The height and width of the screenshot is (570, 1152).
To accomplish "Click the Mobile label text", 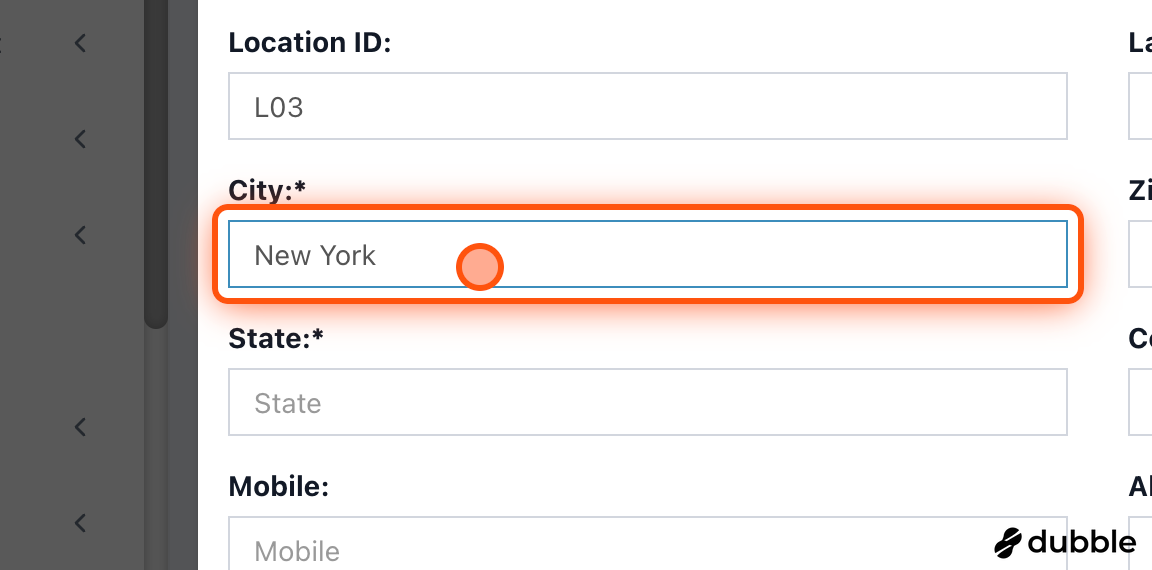I will (x=278, y=486).
